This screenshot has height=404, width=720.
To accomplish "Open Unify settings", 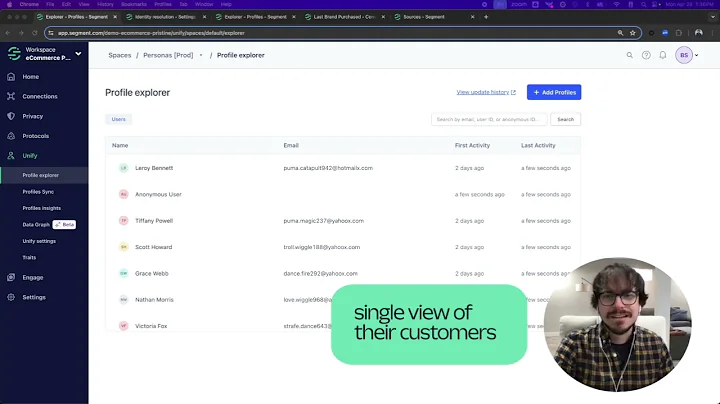I will [x=39, y=241].
